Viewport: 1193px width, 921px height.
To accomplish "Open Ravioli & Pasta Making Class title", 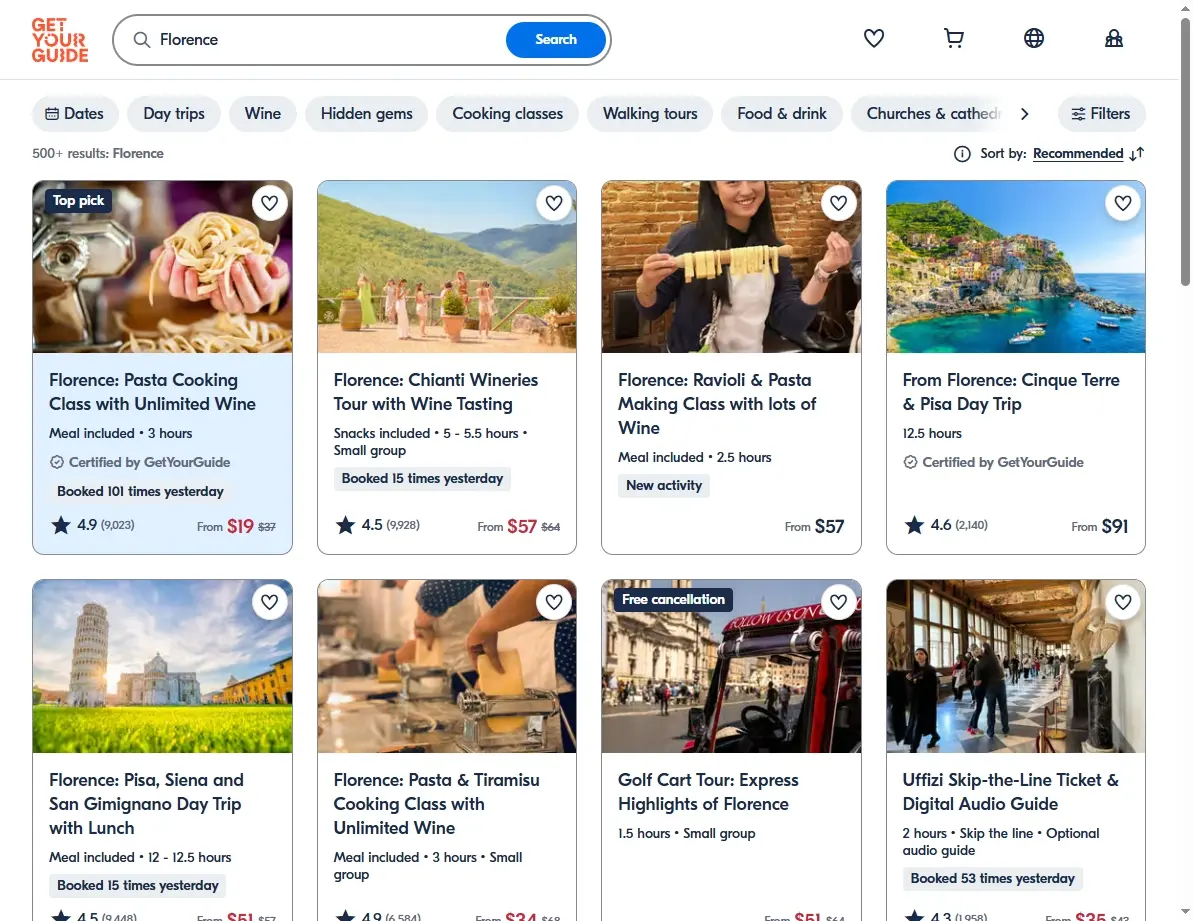I will tap(717, 404).
